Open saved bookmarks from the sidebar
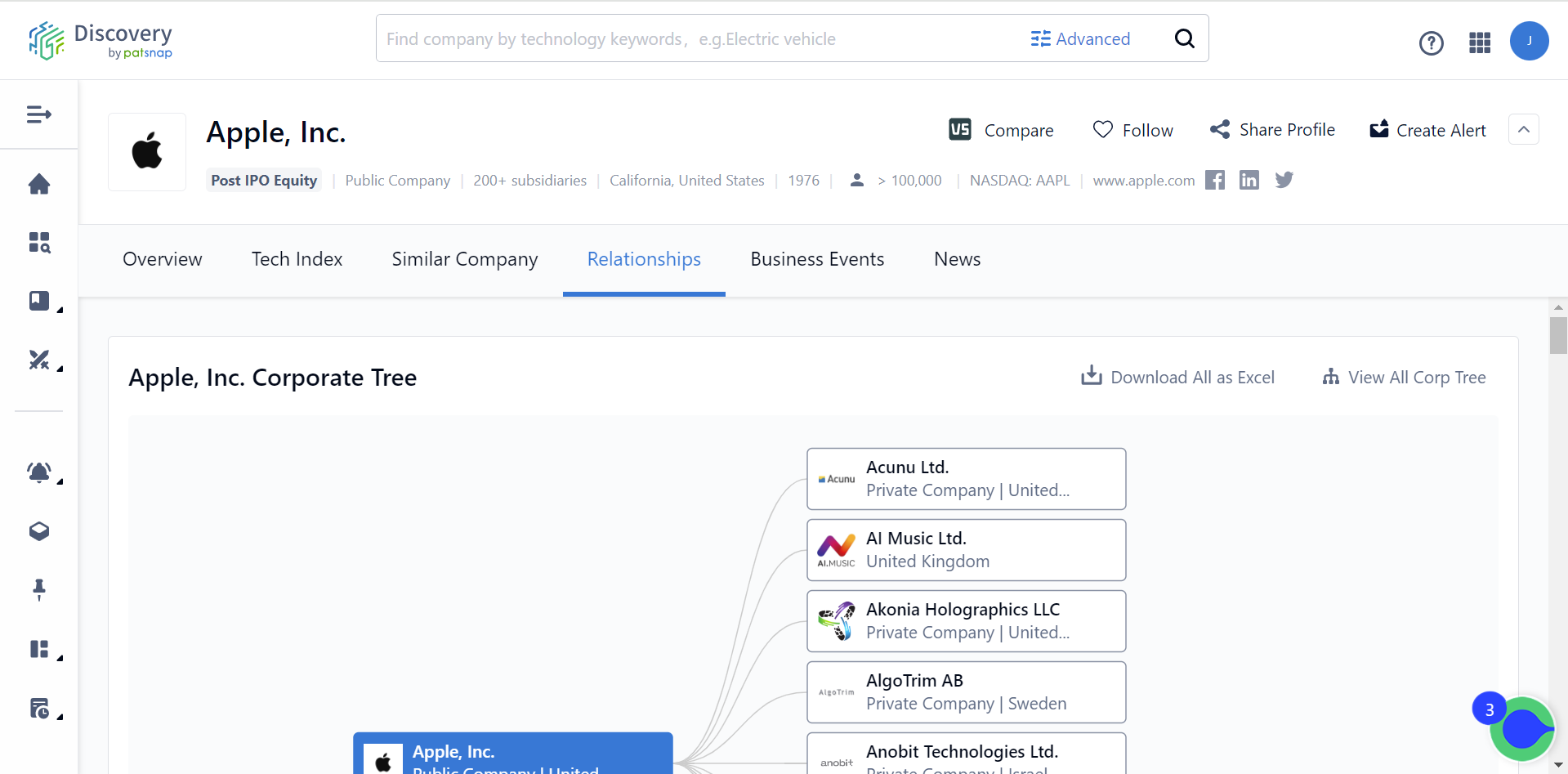This screenshot has width=1568, height=774. pyautogui.click(x=38, y=301)
